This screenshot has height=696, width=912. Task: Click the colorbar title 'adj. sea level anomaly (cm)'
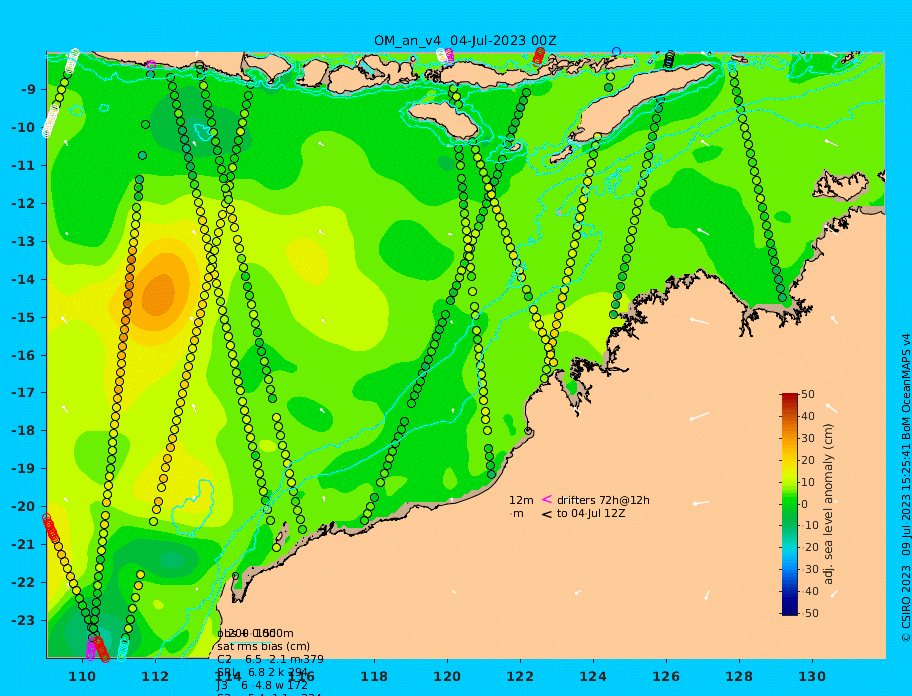829,504
